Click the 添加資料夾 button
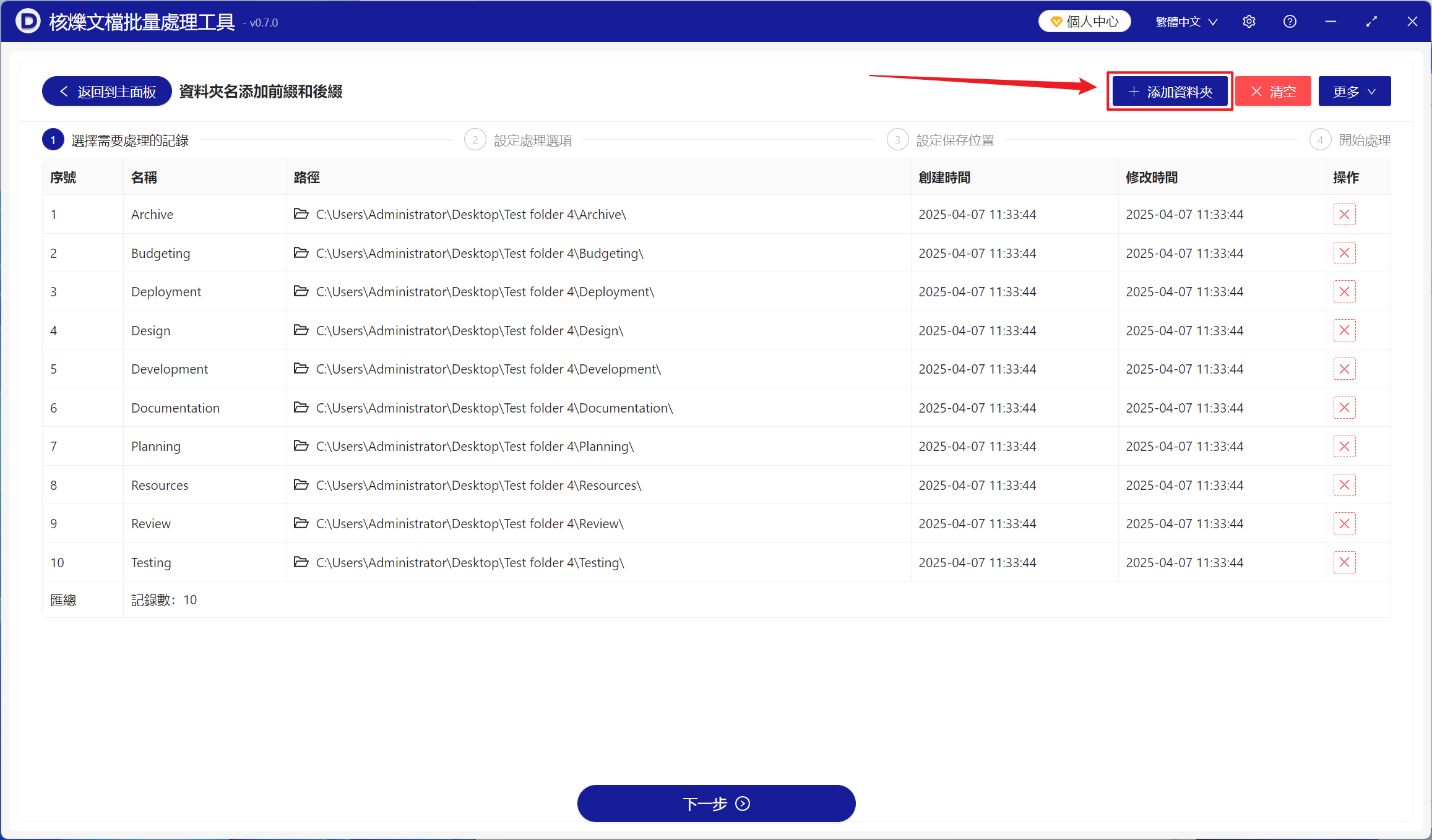Viewport: 1432px width, 840px height. tap(1170, 92)
